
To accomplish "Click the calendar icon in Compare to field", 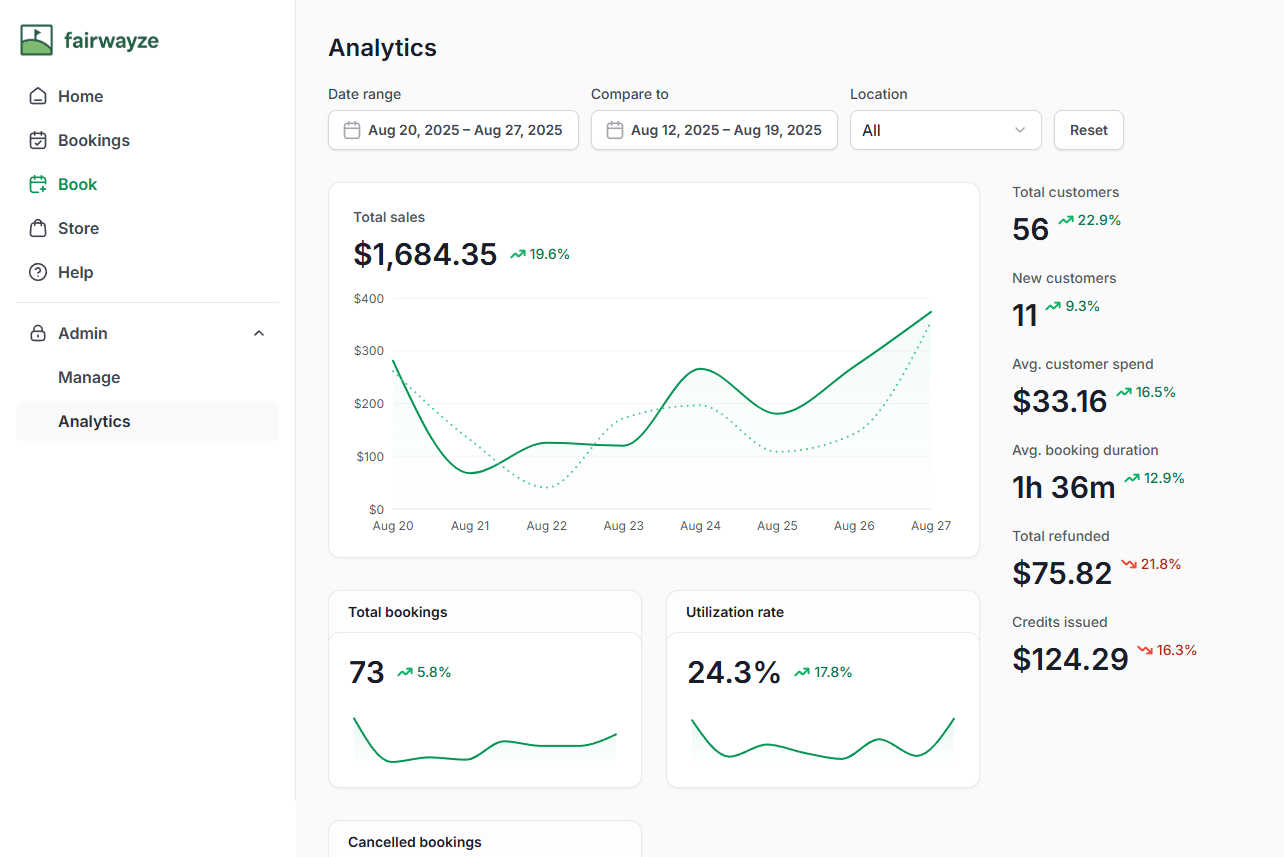I will 615,130.
